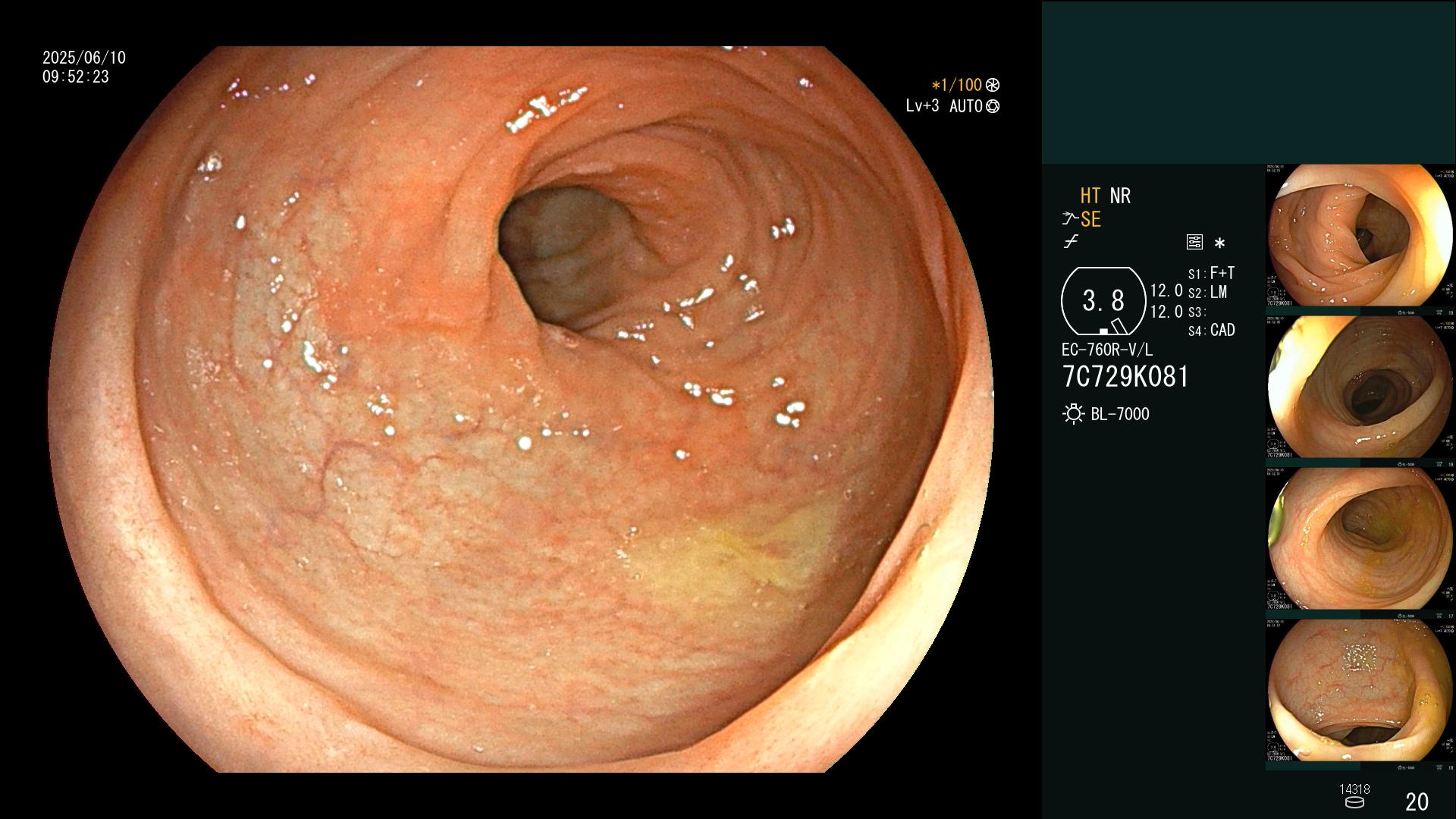This screenshot has width=1456, height=819.
Task: Click the S4: CAD switch assignment
Action: coord(1211,331)
